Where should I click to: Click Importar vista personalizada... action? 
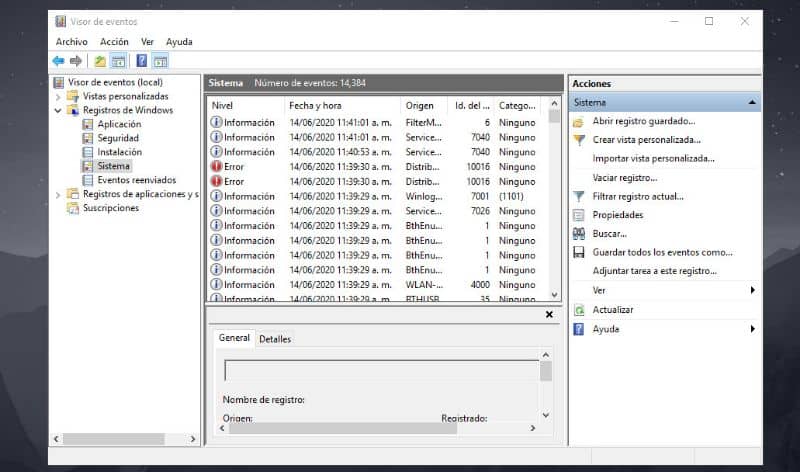point(654,159)
